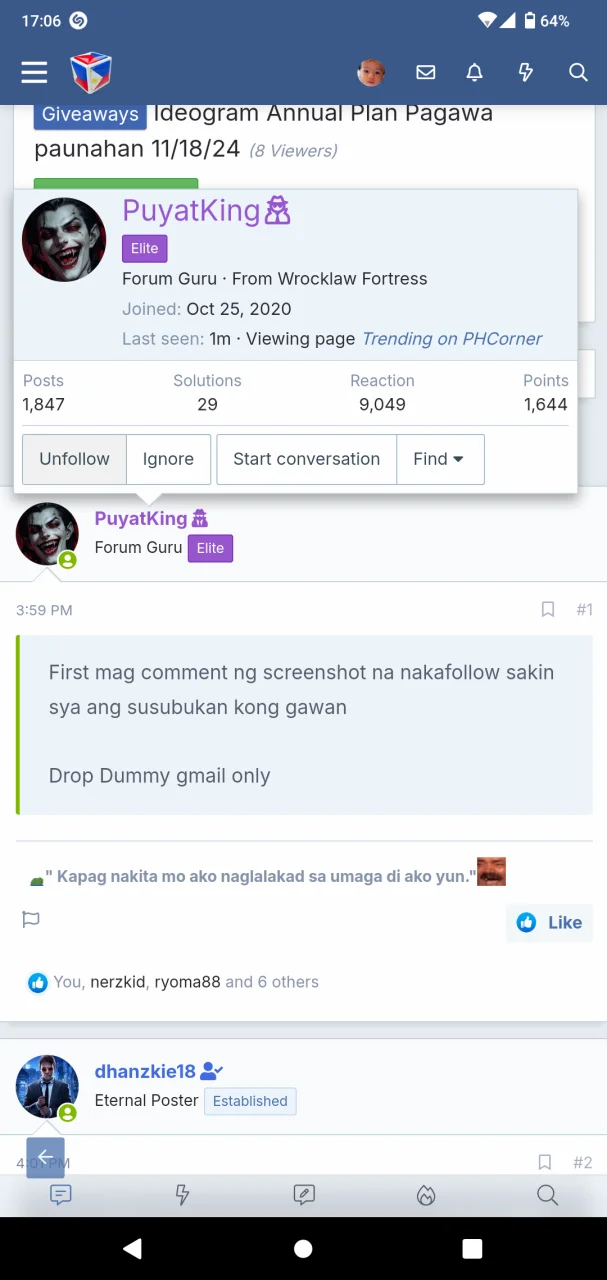
Task: Open PuyatKing's joker avatar in popup
Action: click(64, 240)
